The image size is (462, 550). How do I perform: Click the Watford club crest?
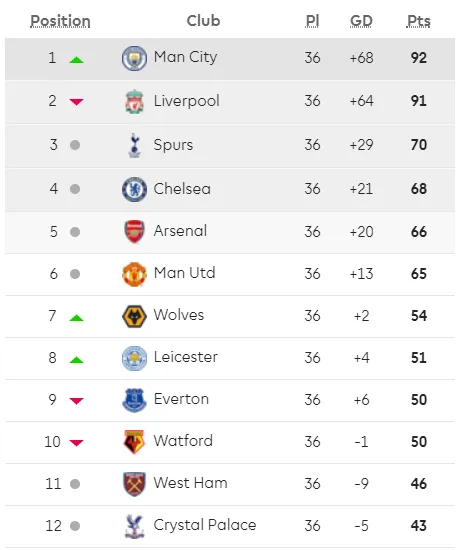[x=134, y=442]
